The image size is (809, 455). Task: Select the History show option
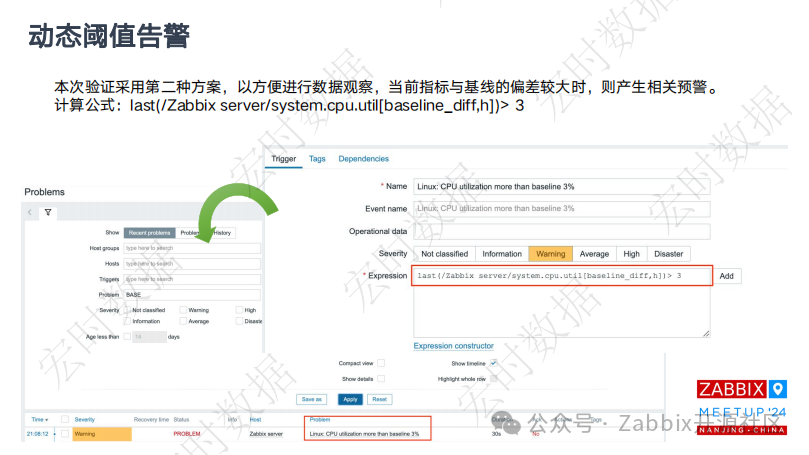click(x=223, y=233)
